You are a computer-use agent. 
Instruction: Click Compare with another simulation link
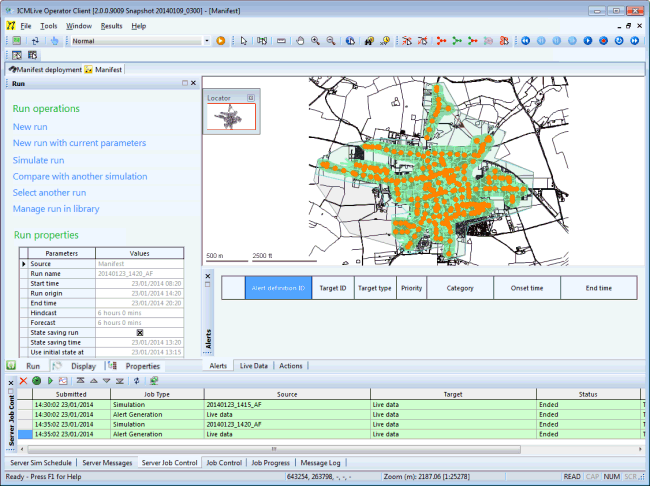(80, 176)
